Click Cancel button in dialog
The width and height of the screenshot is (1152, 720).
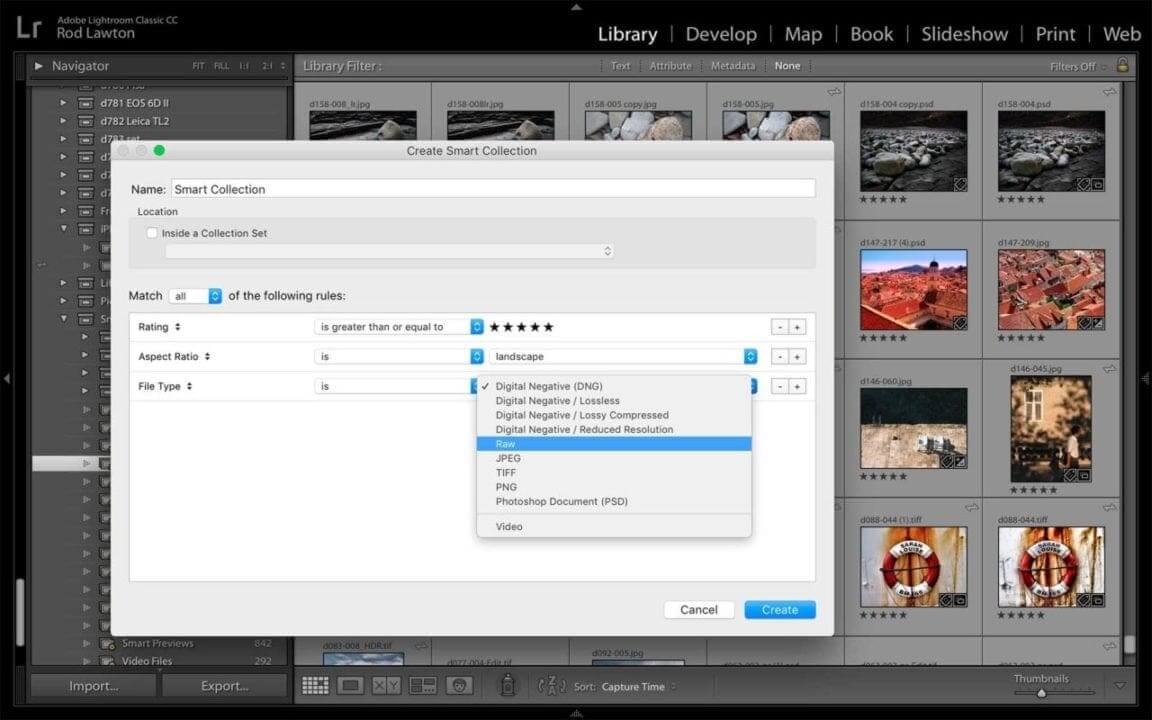(x=699, y=610)
